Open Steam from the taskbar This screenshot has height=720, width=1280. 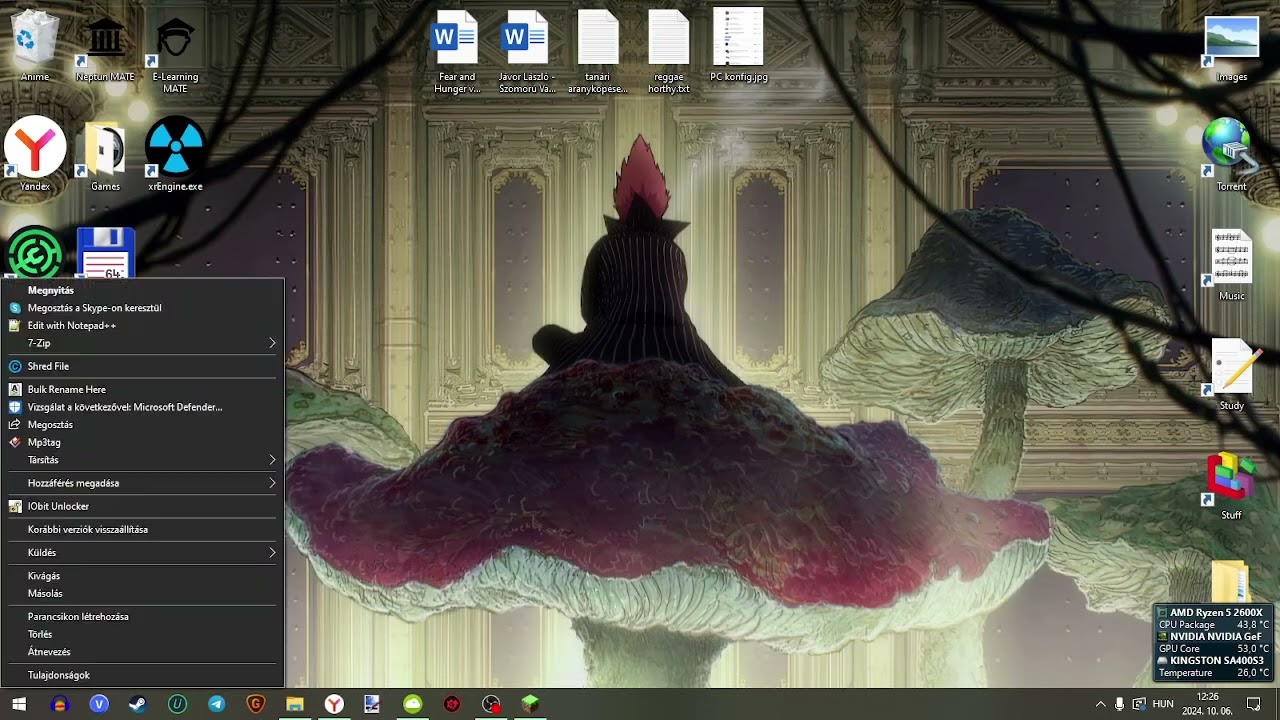coord(137,704)
